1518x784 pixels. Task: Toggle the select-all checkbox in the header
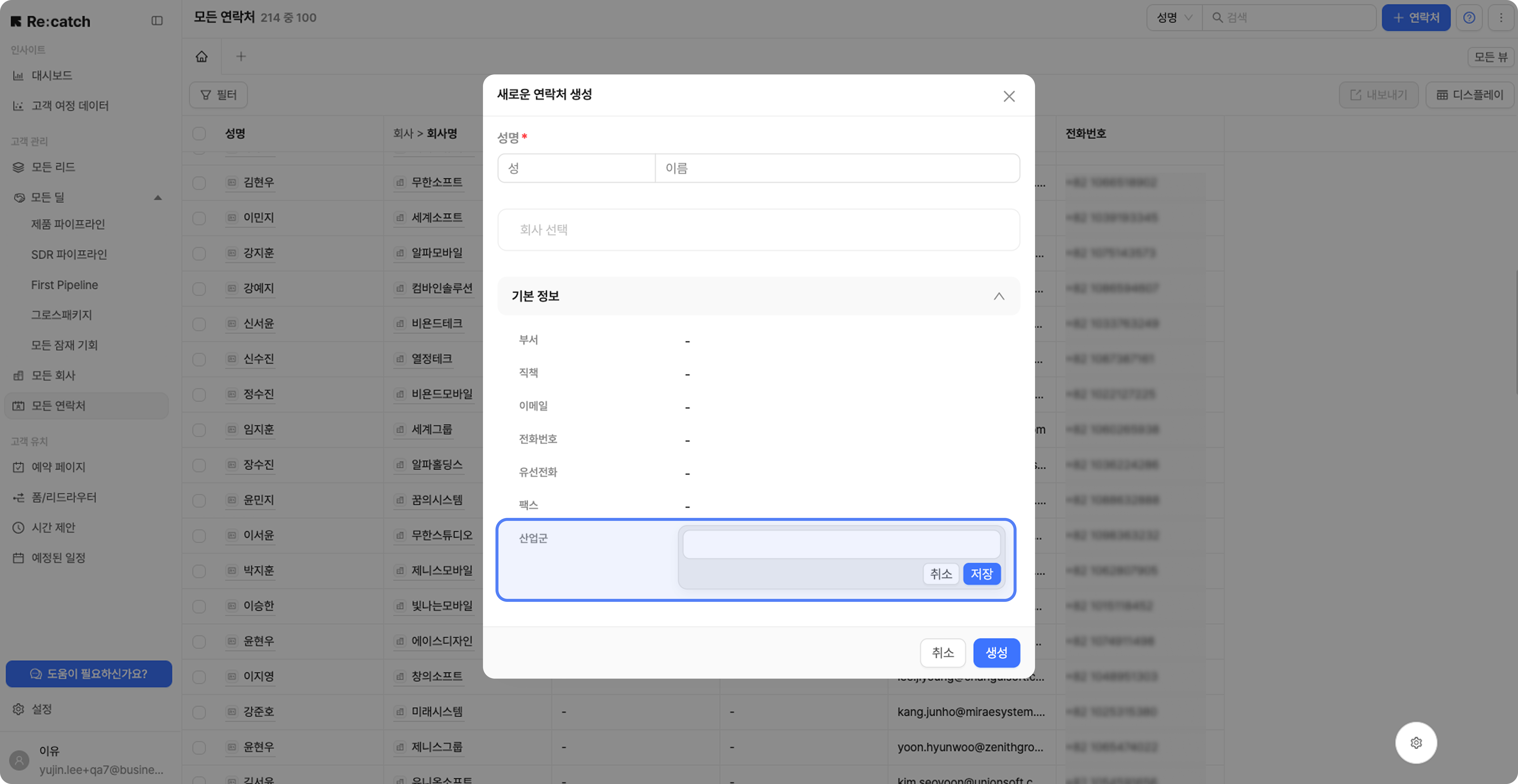tap(199, 134)
